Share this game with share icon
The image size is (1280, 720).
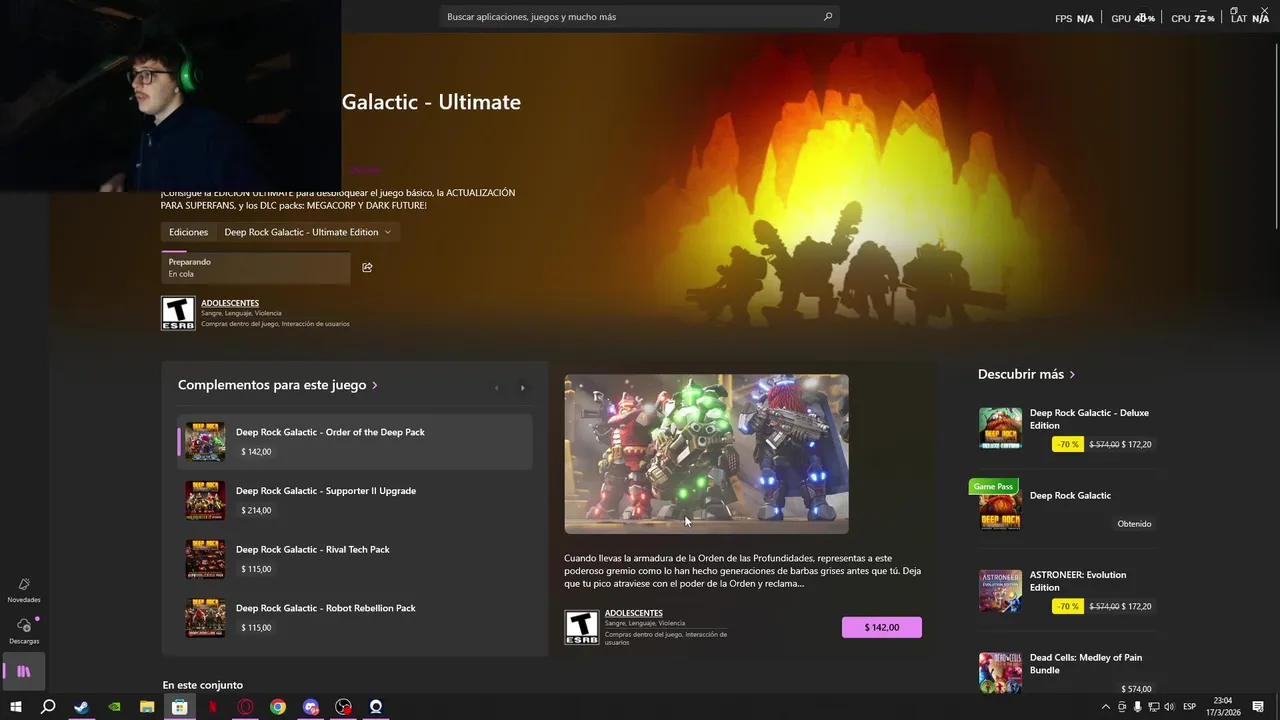pyautogui.click(x=367, y=267)
